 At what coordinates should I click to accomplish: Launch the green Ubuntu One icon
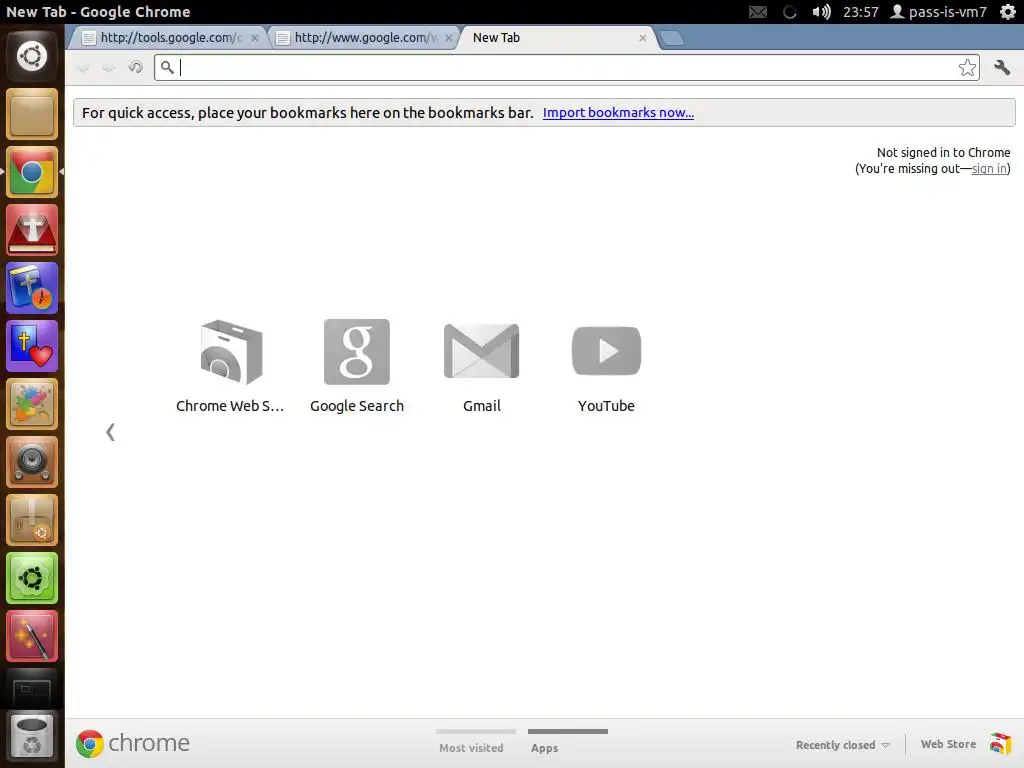point(32,579)
